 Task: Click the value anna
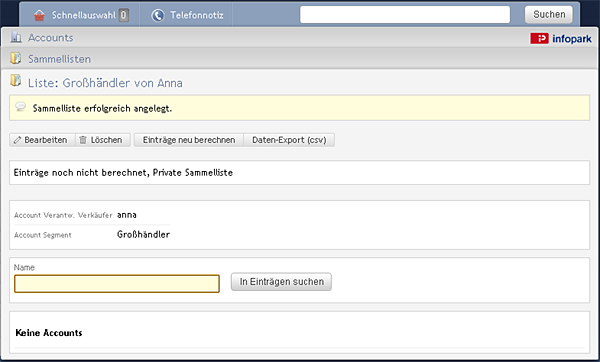pyautogui.click(x=127, y=215)
